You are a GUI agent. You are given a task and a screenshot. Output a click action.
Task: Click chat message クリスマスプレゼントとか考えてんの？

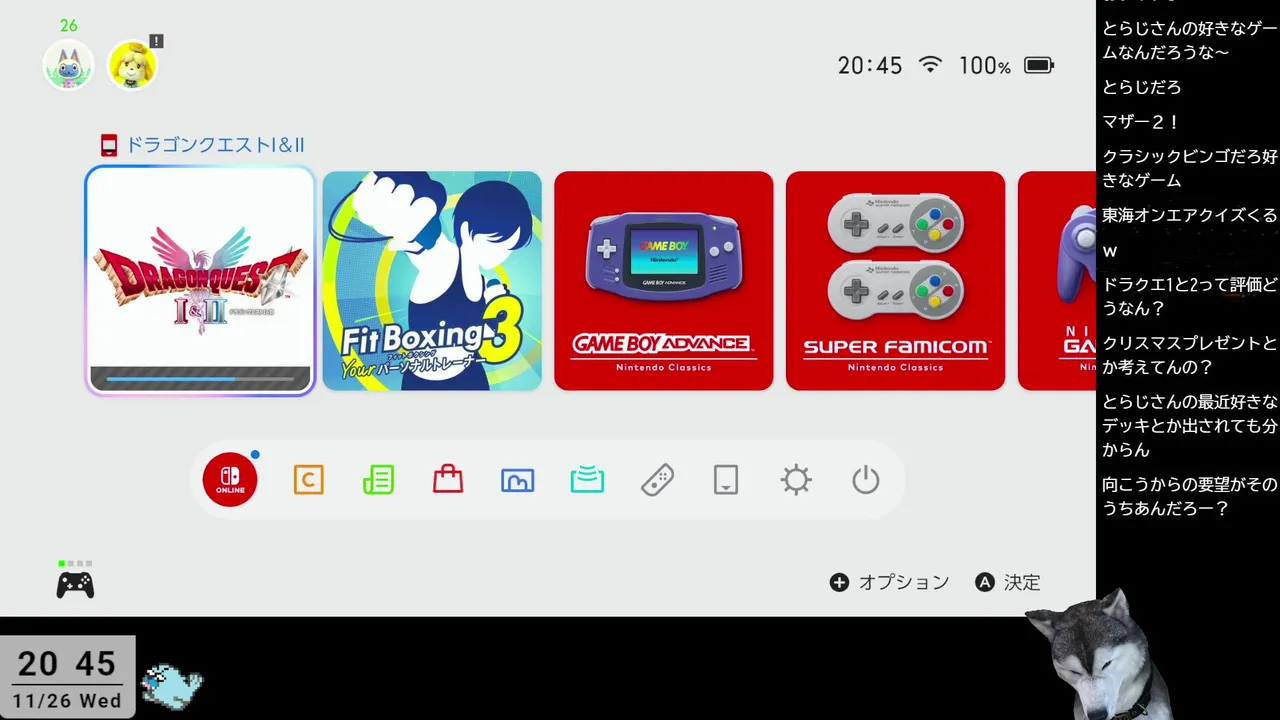point(1190,355)
